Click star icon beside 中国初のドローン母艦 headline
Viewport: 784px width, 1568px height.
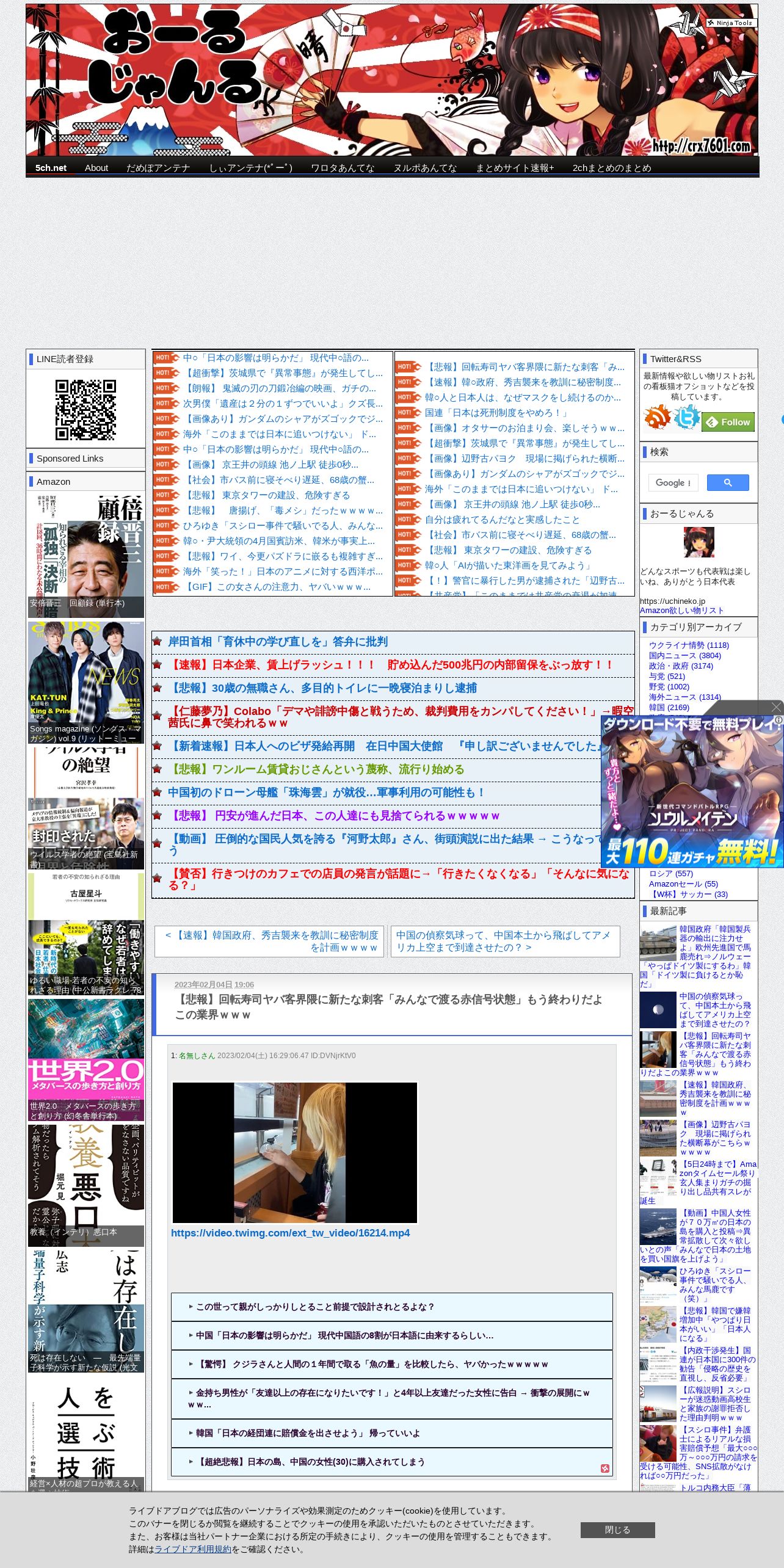tap(158, 793)
